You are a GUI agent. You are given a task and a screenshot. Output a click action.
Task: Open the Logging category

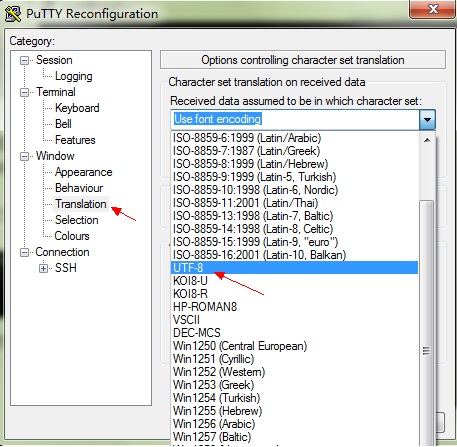74,76
